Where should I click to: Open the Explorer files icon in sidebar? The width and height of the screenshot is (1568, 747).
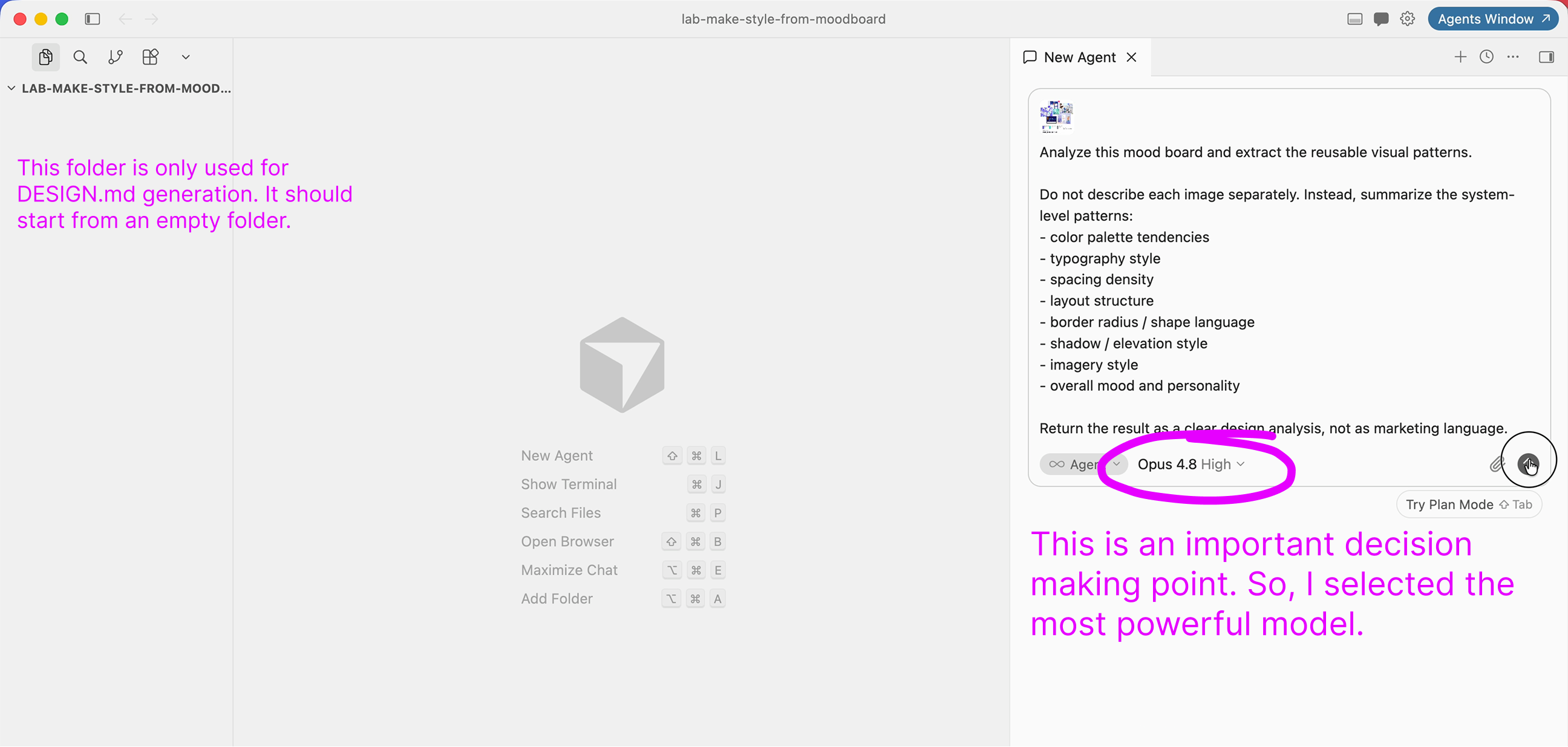pyautogui.click(x=45, y=57)
